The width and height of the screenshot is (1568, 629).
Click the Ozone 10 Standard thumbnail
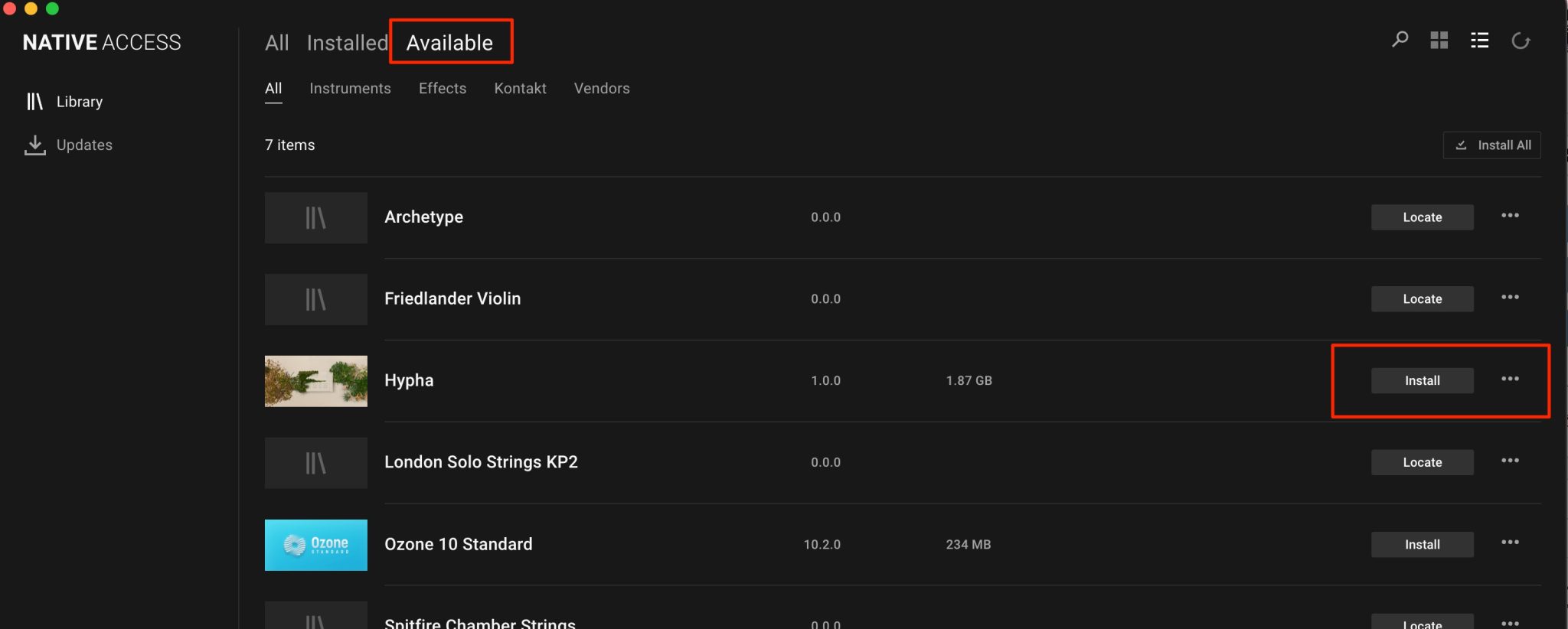315,545
